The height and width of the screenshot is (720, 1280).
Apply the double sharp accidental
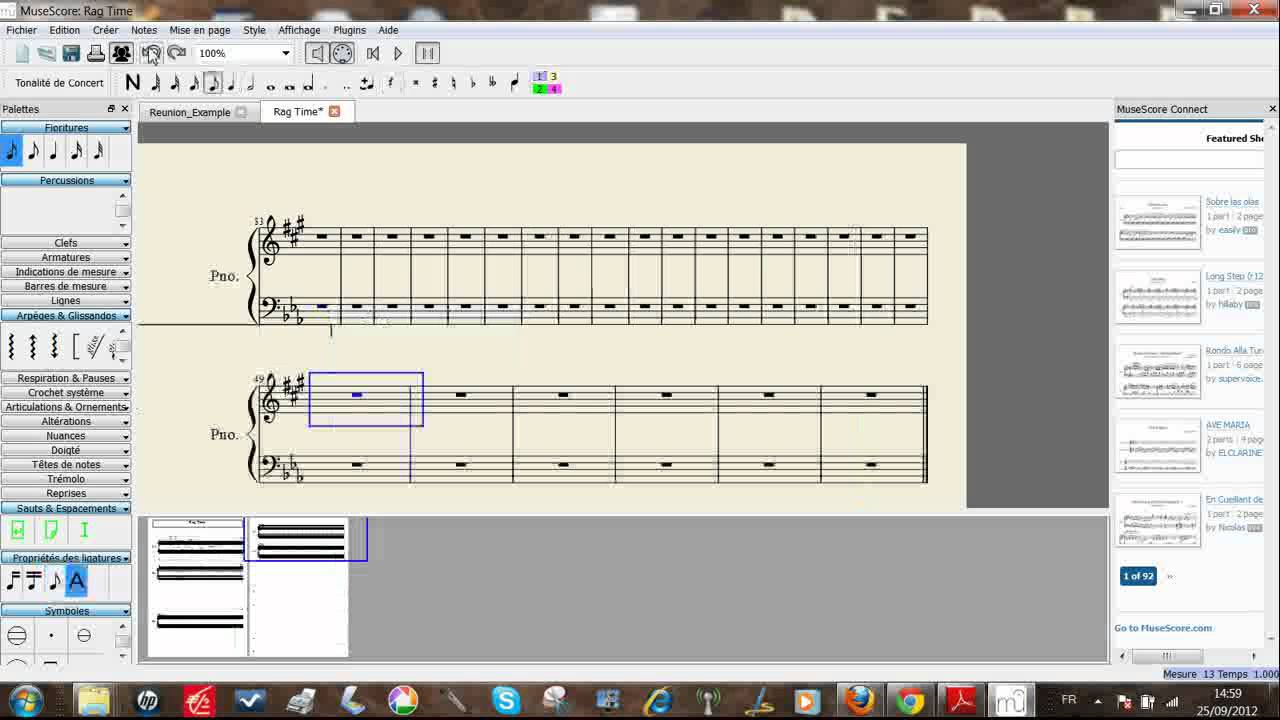click(x=416, y=83)
